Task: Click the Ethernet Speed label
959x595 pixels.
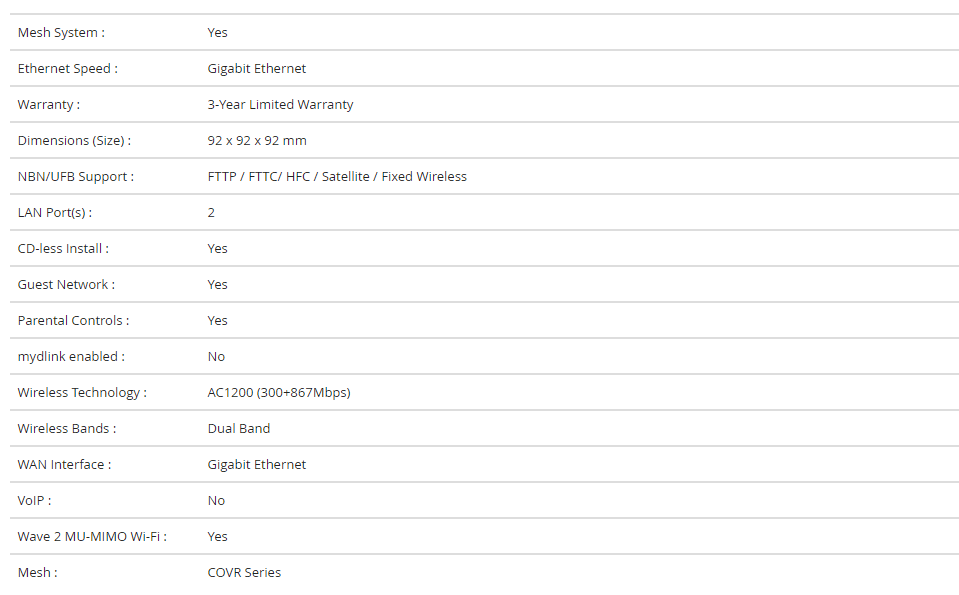Action: tap(67, 68)
